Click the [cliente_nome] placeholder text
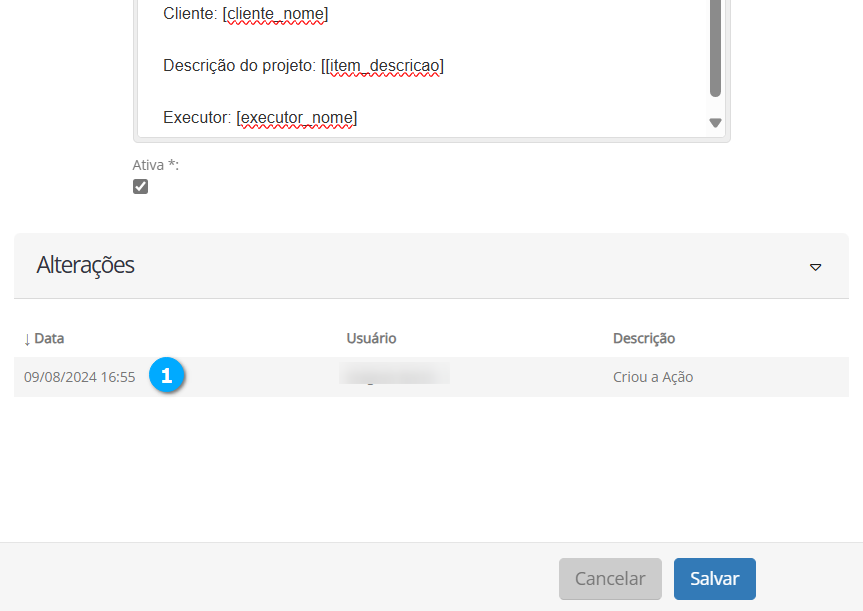The height and width of the screenshot is (611, 863). (275, 14)
